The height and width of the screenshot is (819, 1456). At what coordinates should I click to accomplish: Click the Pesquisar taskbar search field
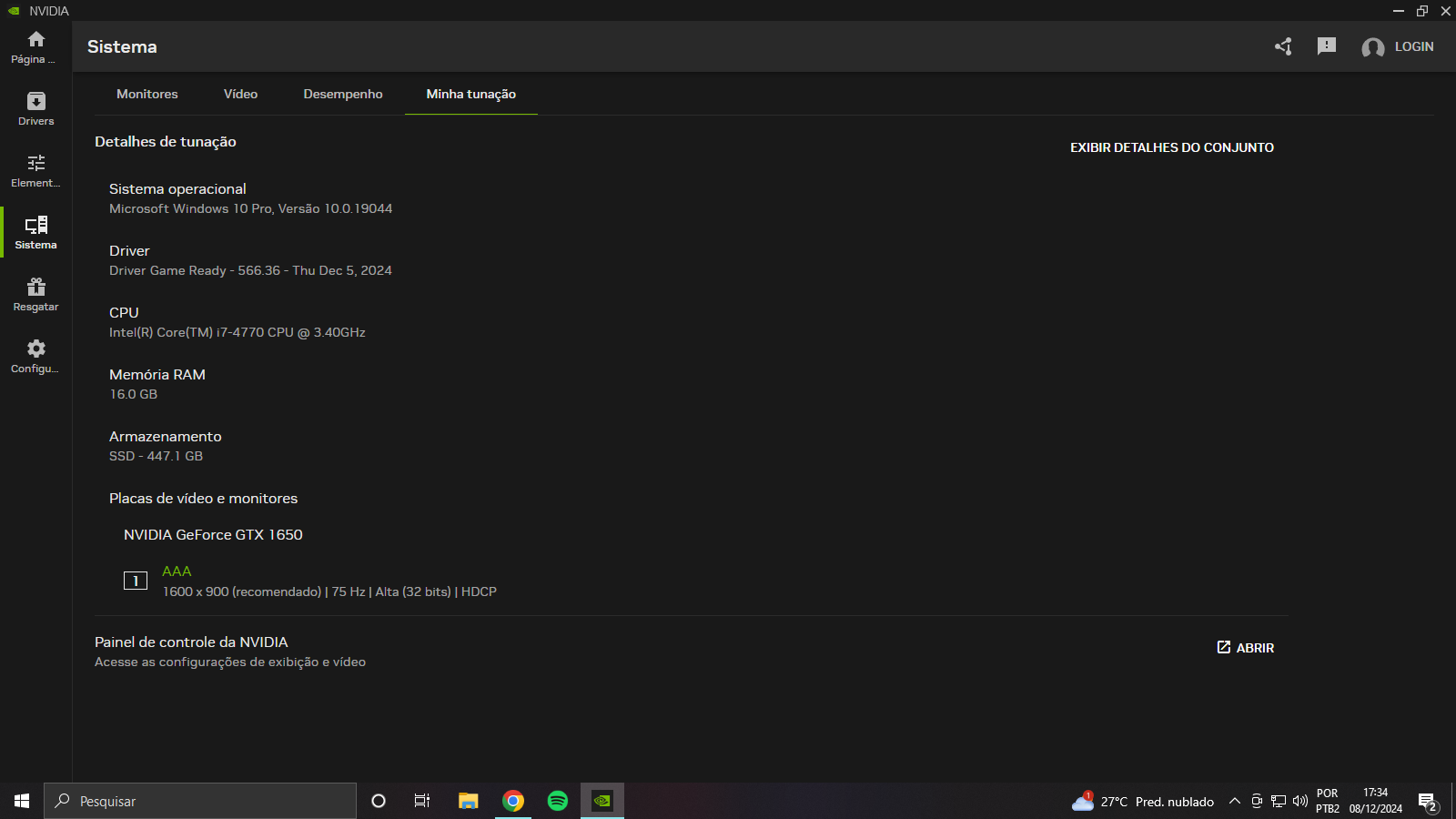pyautogui.click(x=200, y=801)
